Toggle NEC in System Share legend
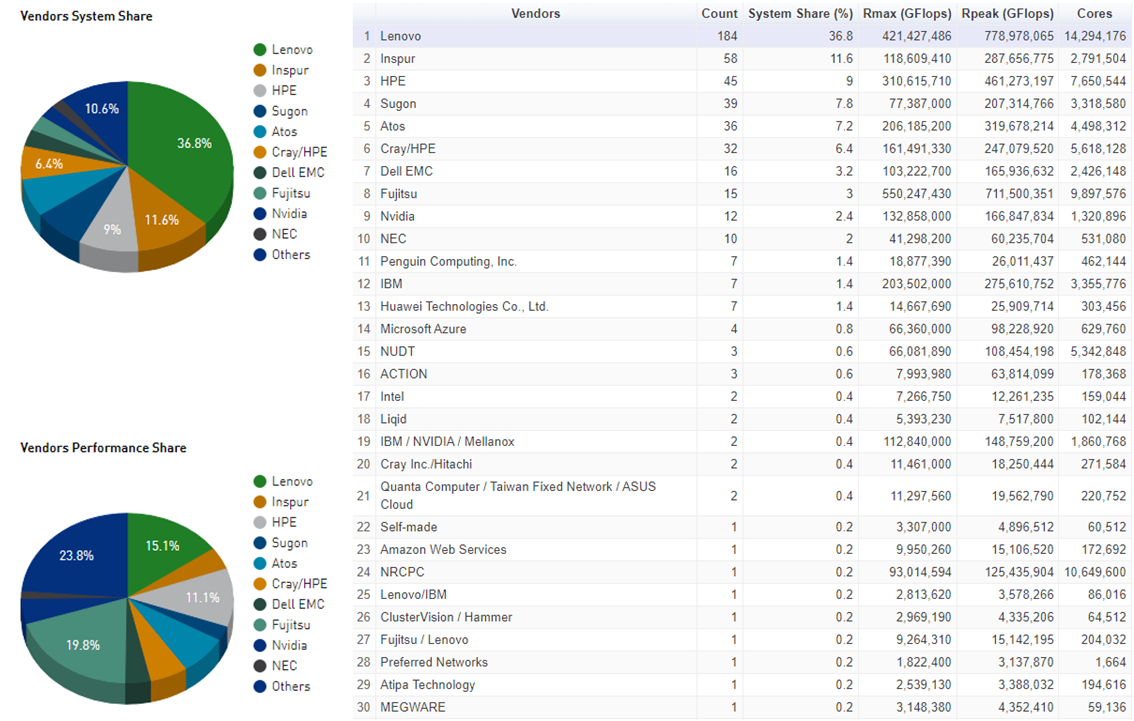The image size is (1134, 721). point(276,234)
